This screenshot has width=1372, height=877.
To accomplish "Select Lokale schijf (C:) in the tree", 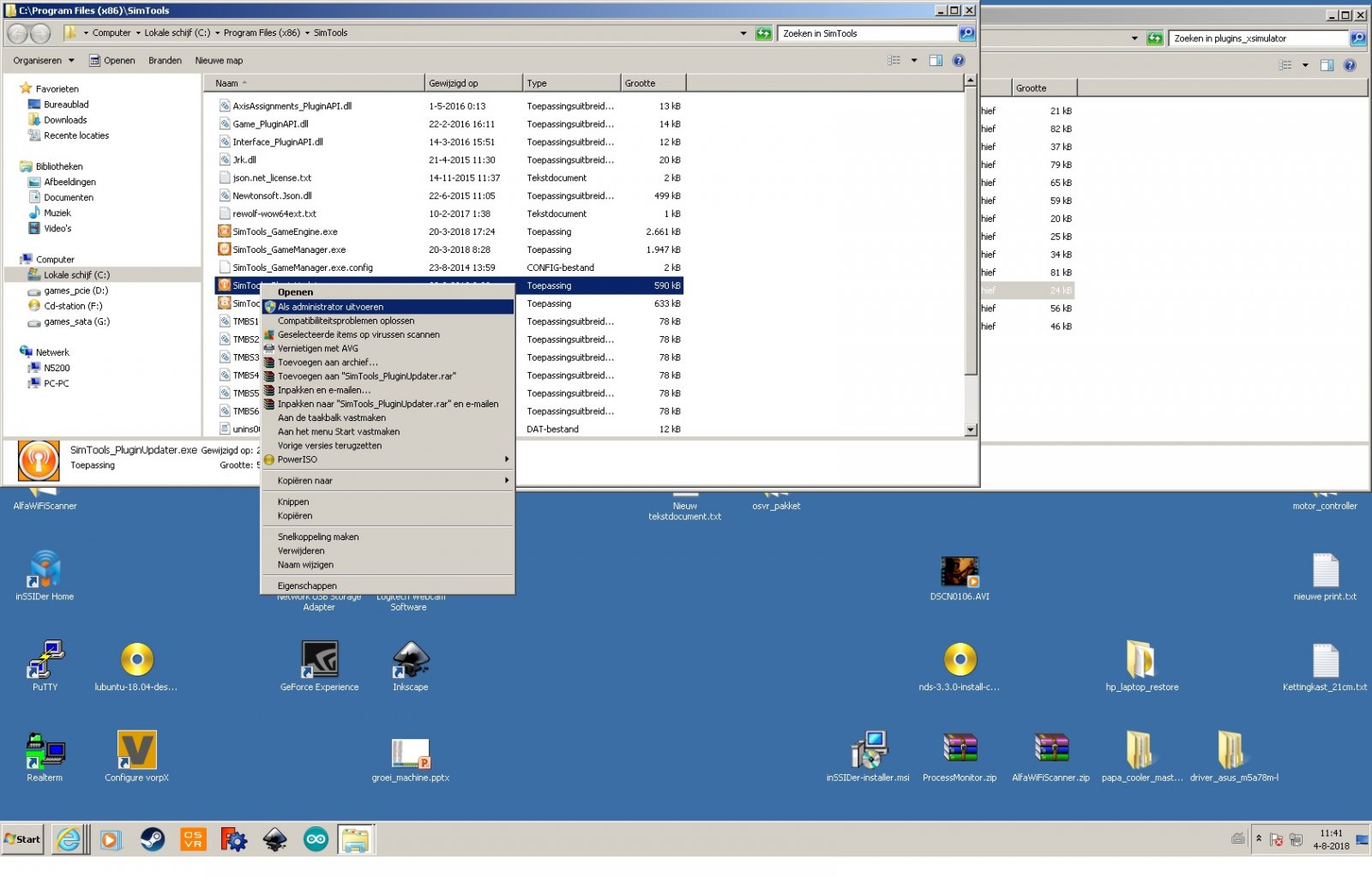I will (76, 275).
